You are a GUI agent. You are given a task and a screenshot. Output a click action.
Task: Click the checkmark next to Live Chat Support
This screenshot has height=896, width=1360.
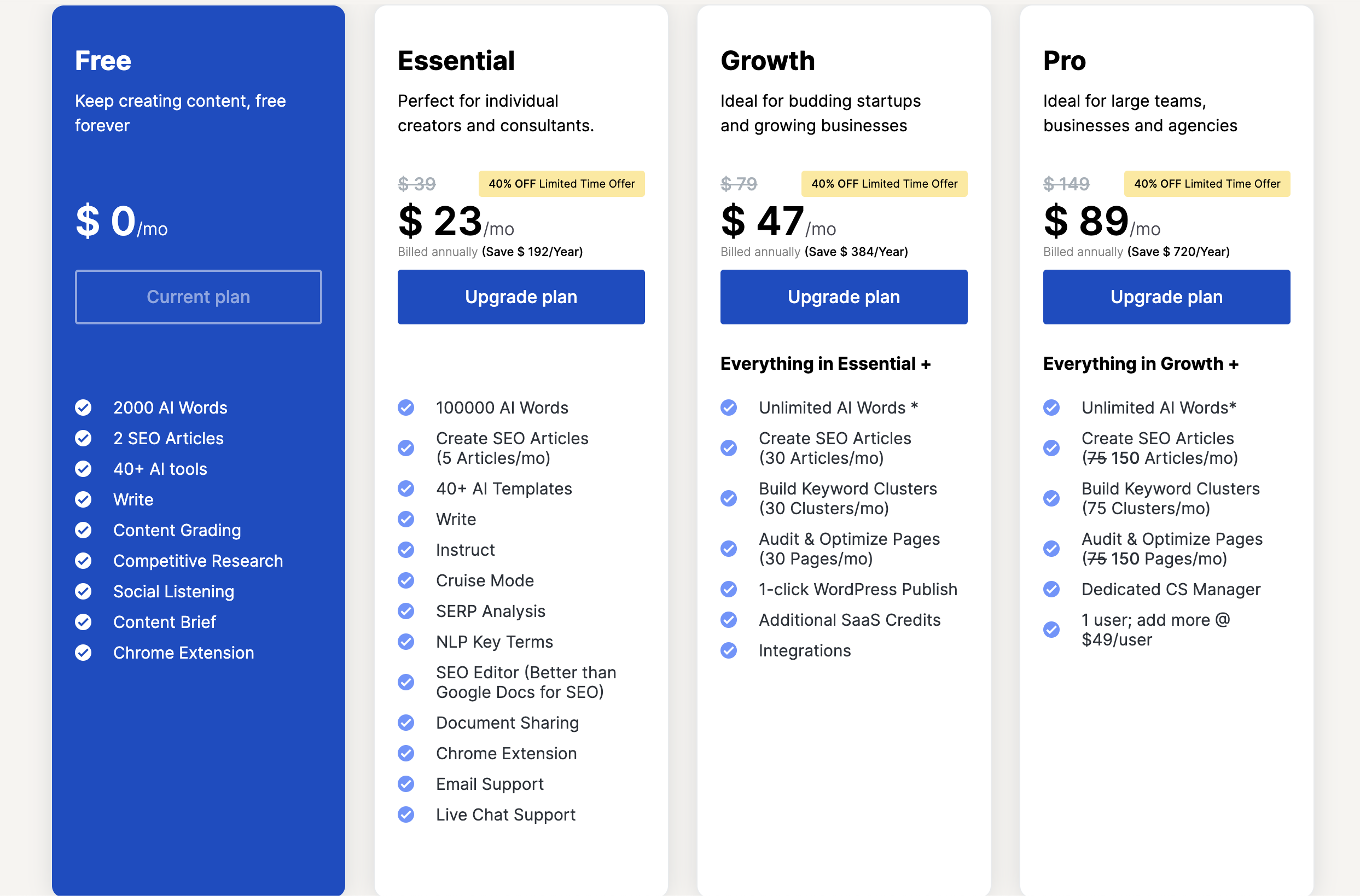[406, 814]
